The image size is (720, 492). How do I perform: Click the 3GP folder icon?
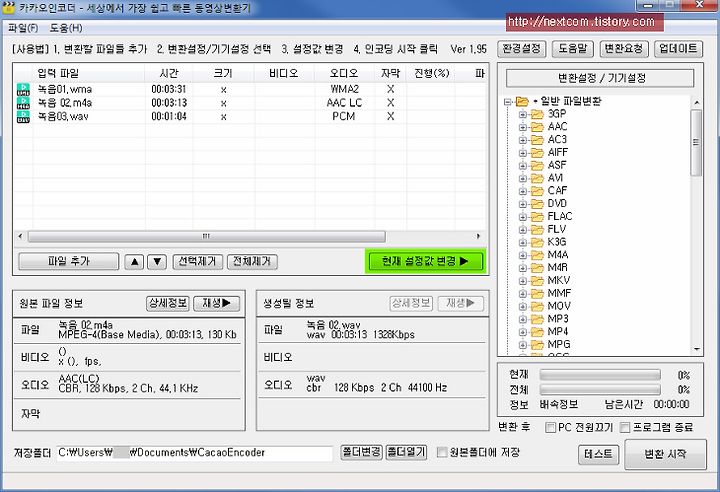537,114
